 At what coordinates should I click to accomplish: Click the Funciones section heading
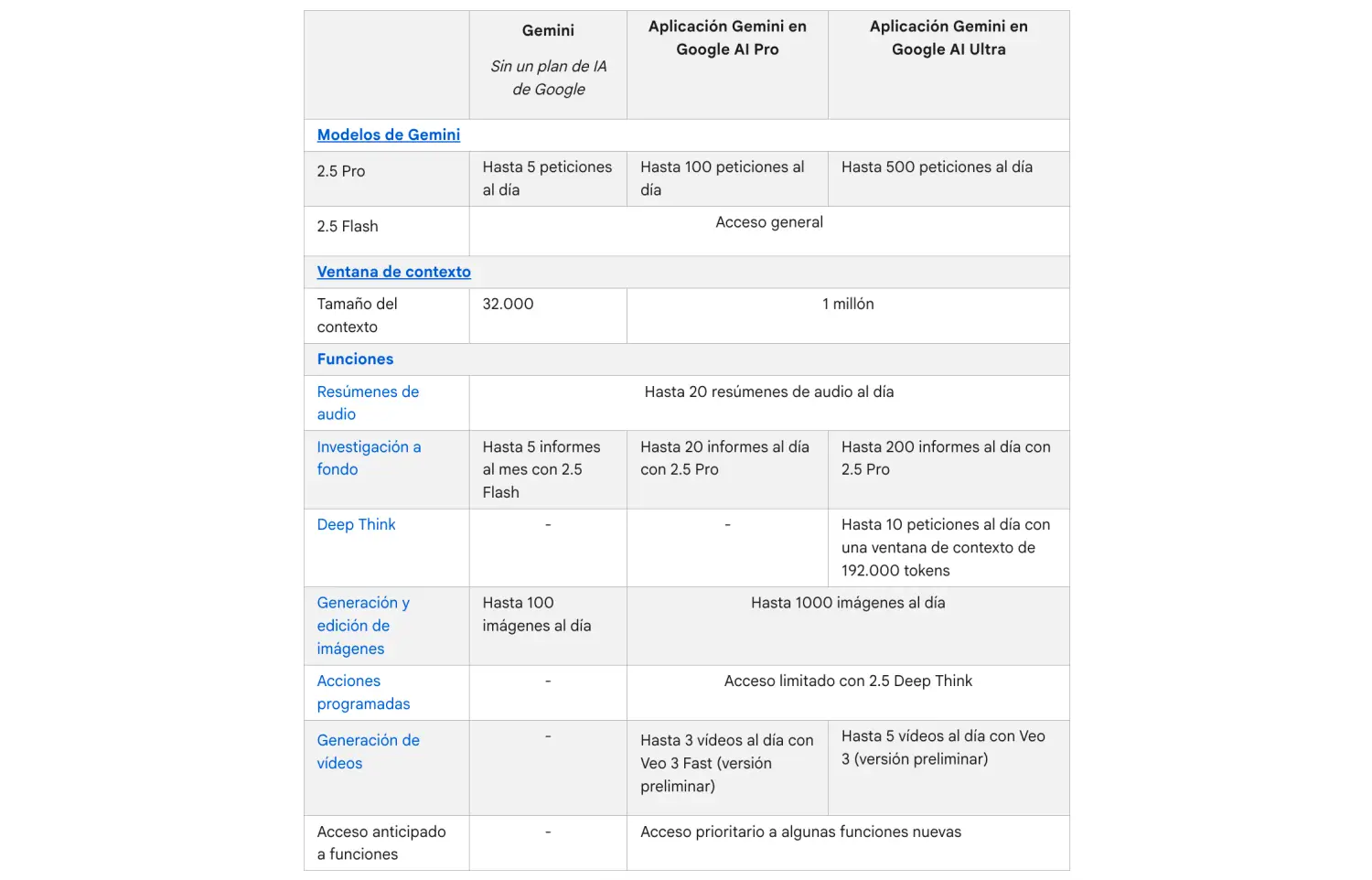[355, 360]
